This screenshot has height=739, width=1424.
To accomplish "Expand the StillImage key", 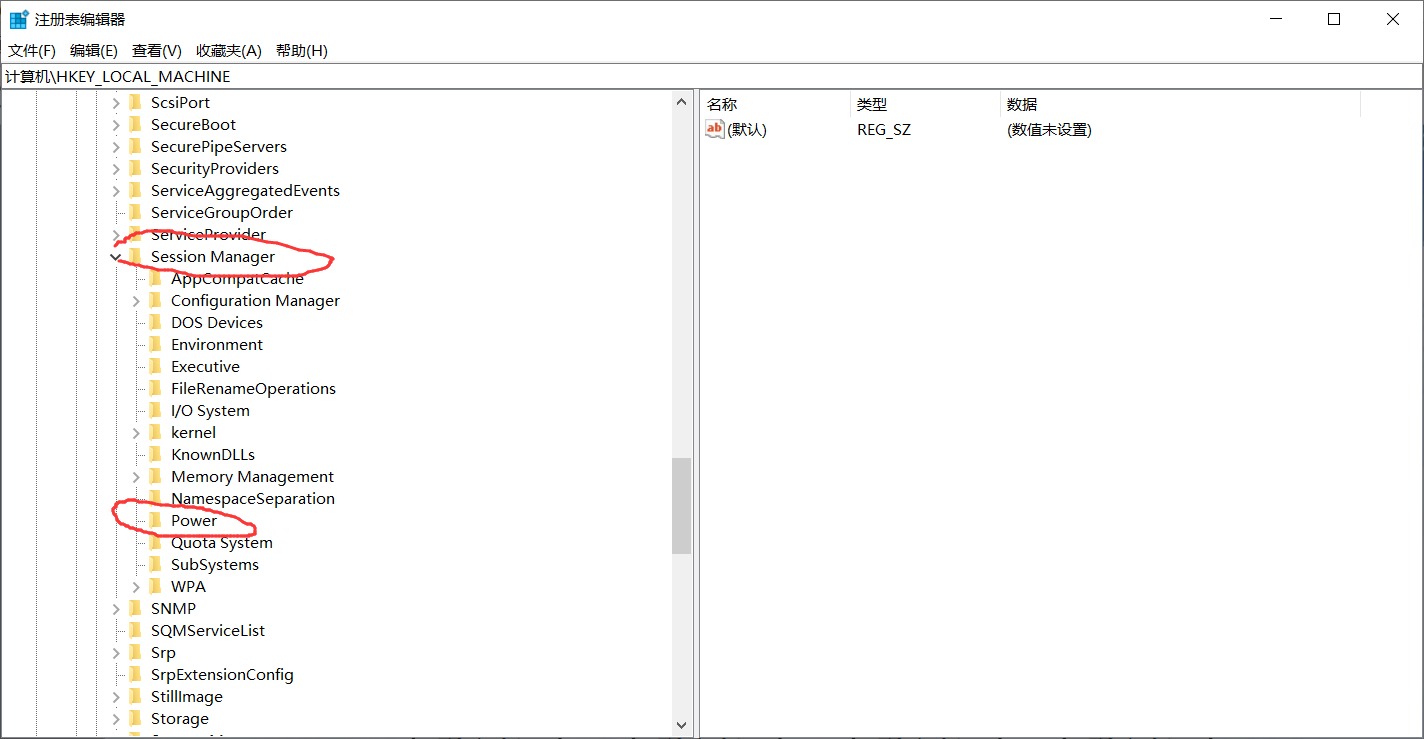I will [116, 696].
